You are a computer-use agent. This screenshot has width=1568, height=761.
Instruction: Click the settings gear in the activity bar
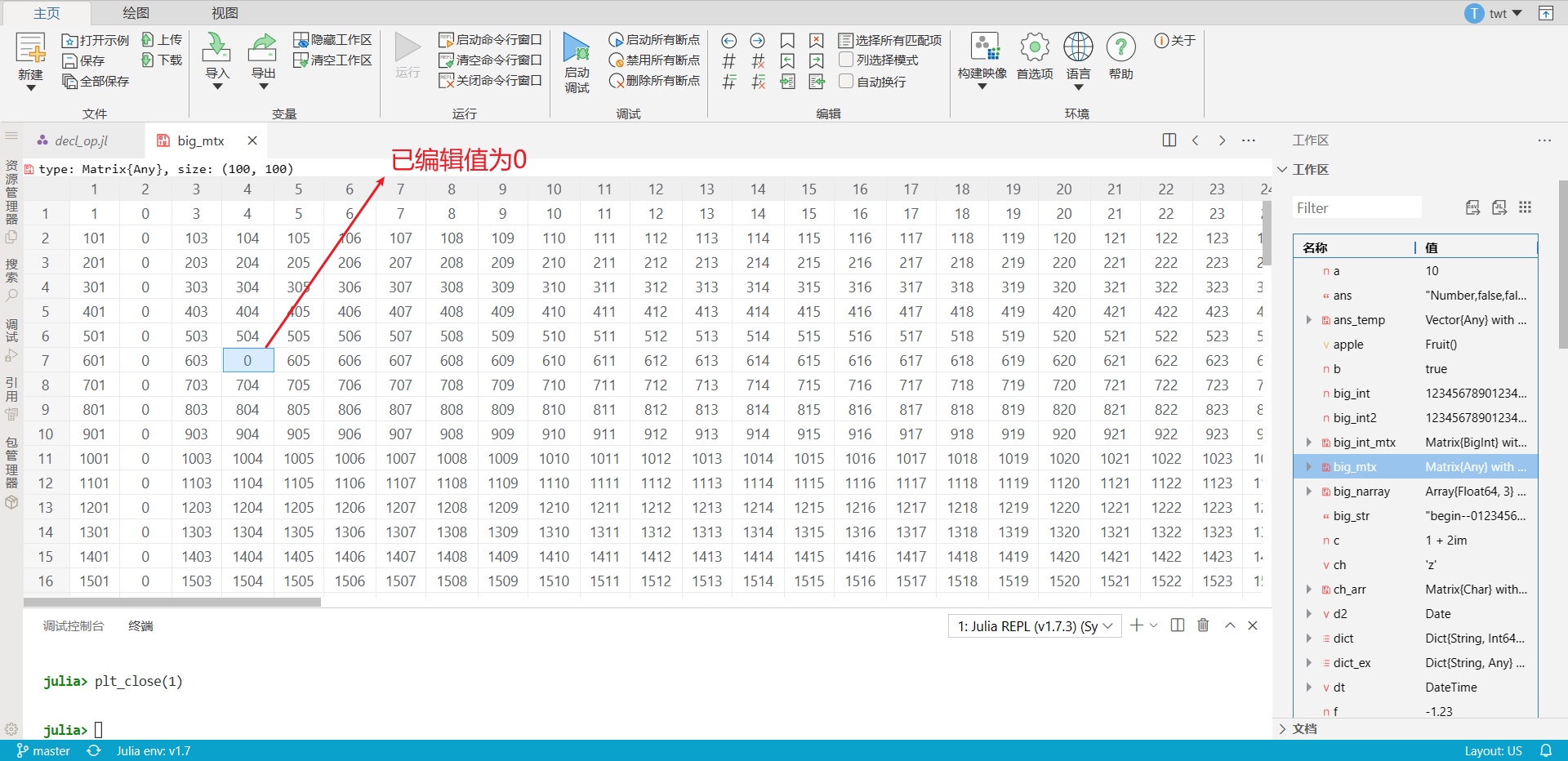[11, 728]
